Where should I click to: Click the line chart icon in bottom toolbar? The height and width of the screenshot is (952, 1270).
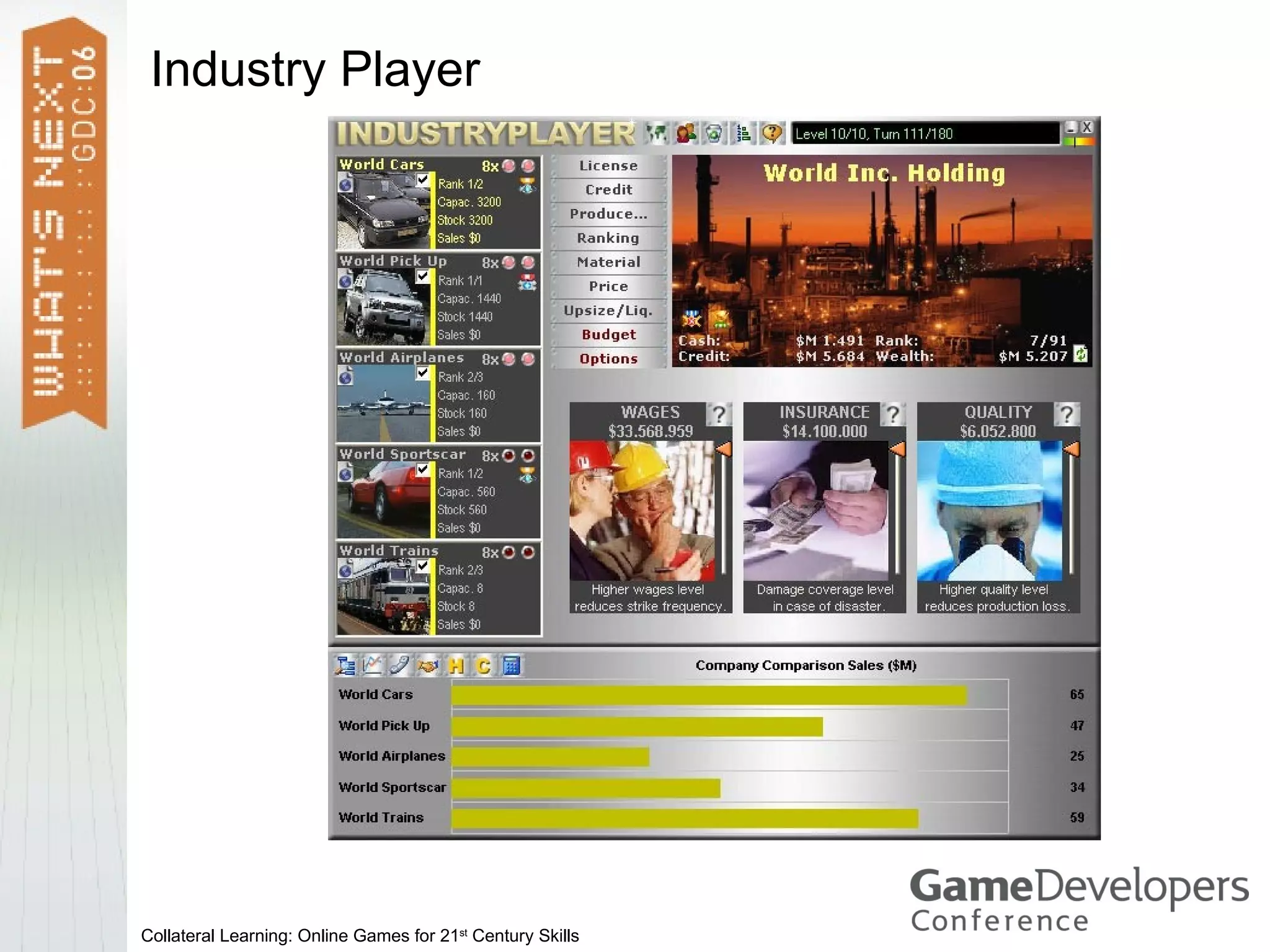(x=373, y=665)
